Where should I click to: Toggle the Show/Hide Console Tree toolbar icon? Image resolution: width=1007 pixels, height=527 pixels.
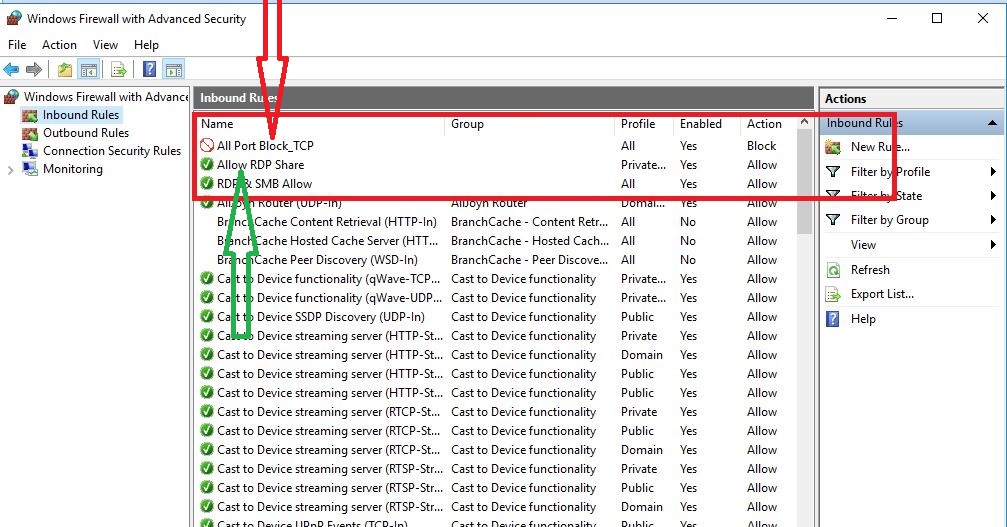89,69
